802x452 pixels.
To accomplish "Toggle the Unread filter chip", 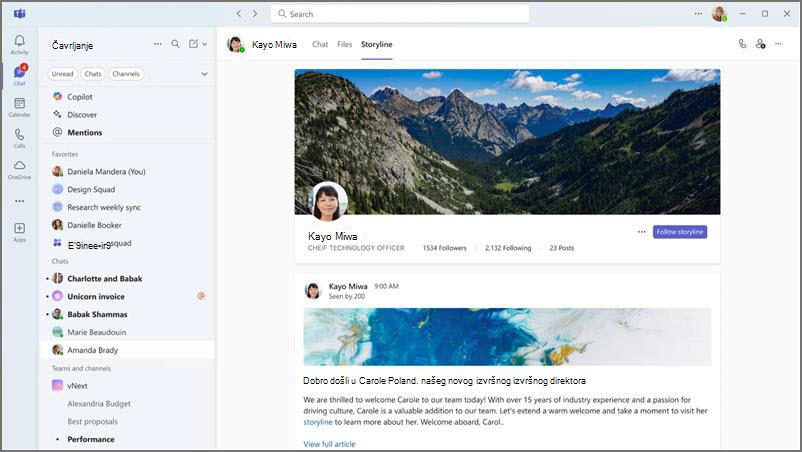I will coord(62,74).
